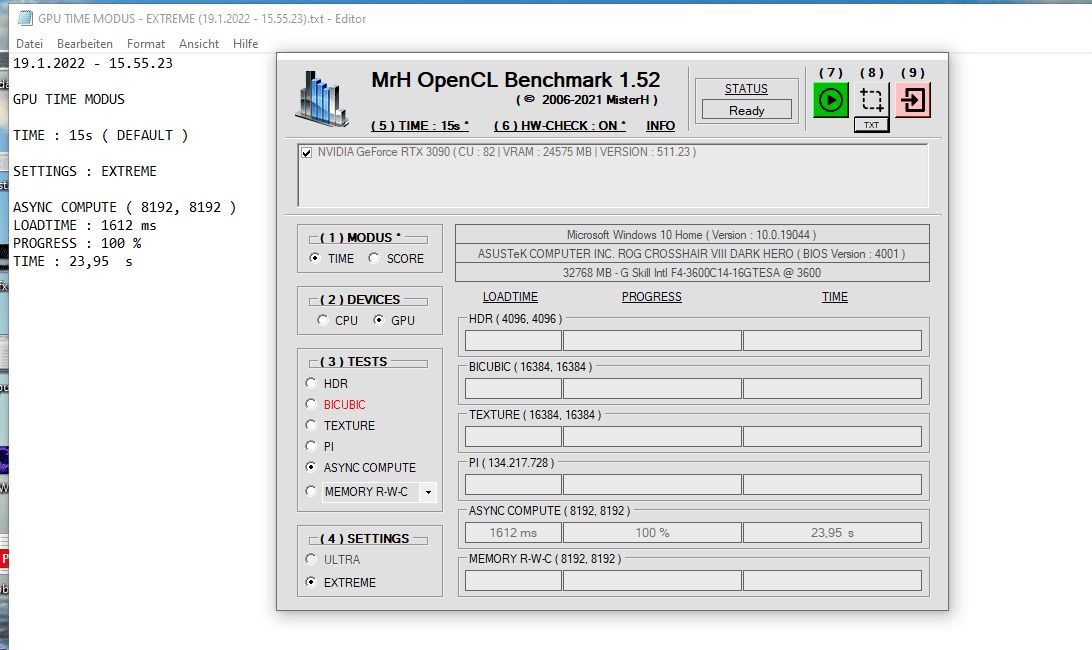Click the screenshot TXT capture icon
Viewport: 1092px width, 650px height.
[871, 100]
